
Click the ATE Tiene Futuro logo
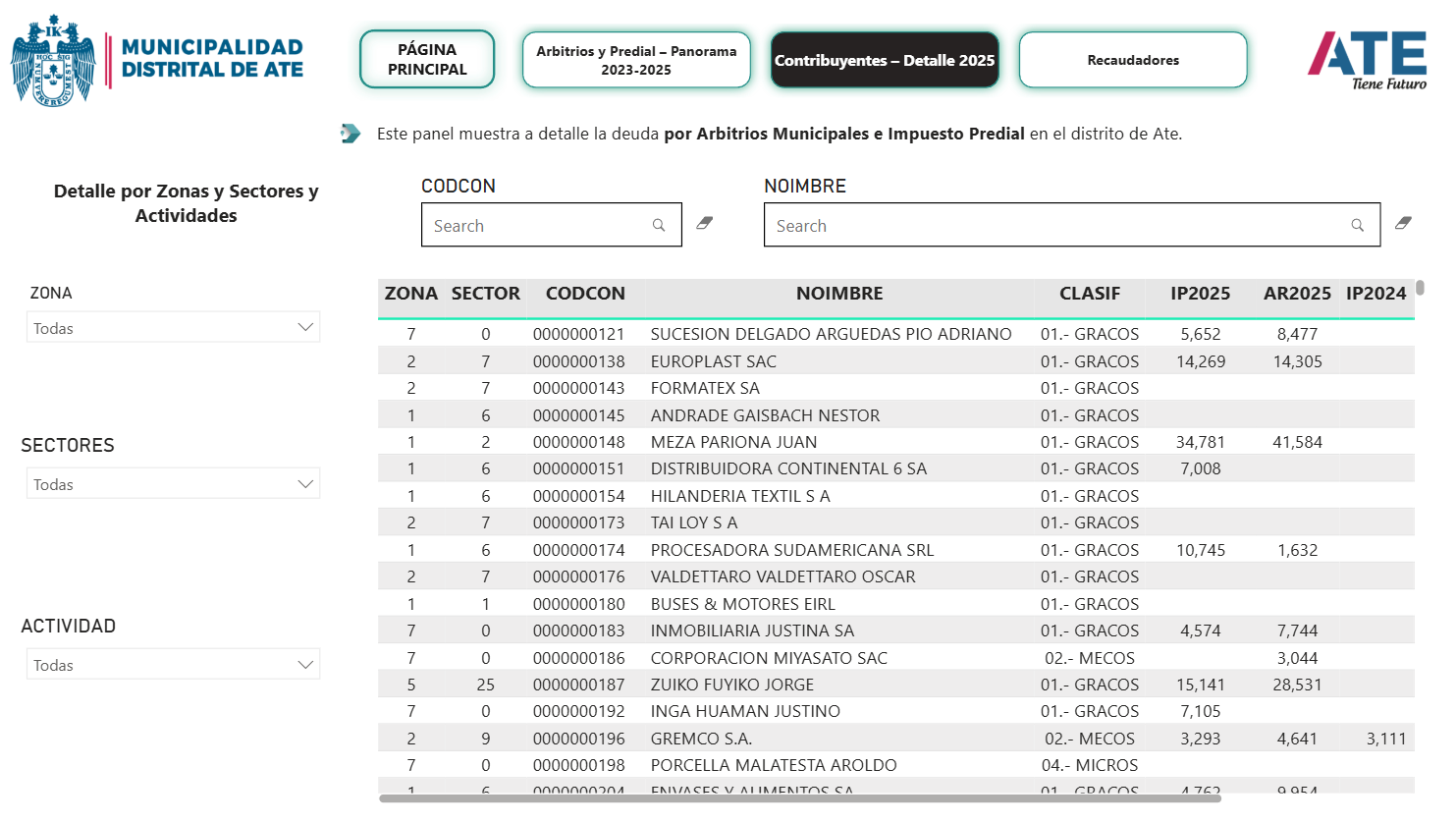coord(1367,60)
